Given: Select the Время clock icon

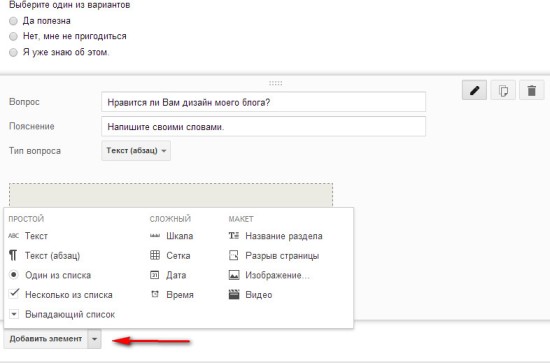Looking at the screenshot, I should [155, 294].
